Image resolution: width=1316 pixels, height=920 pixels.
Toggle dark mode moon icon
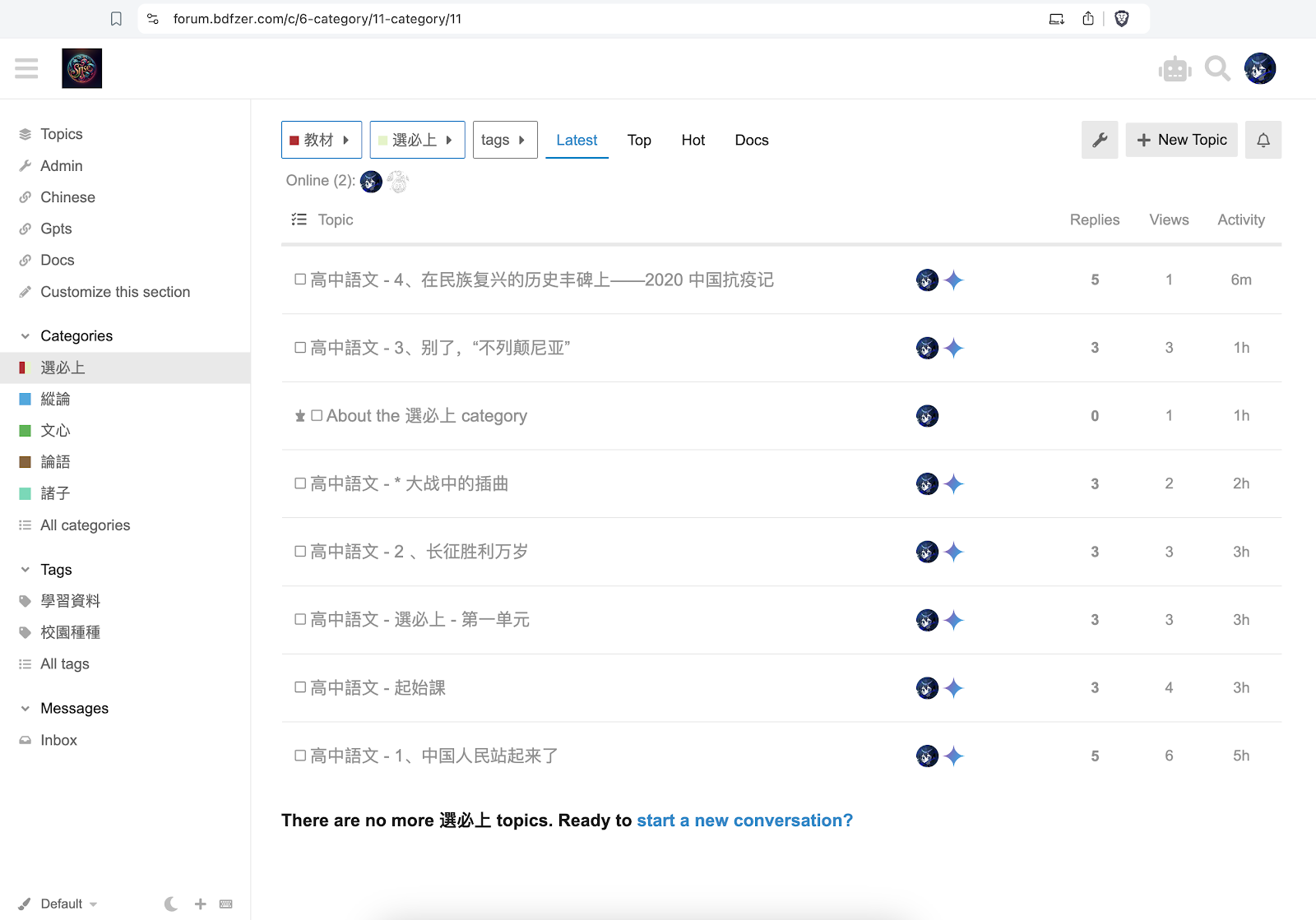click(x=171, y=904)
